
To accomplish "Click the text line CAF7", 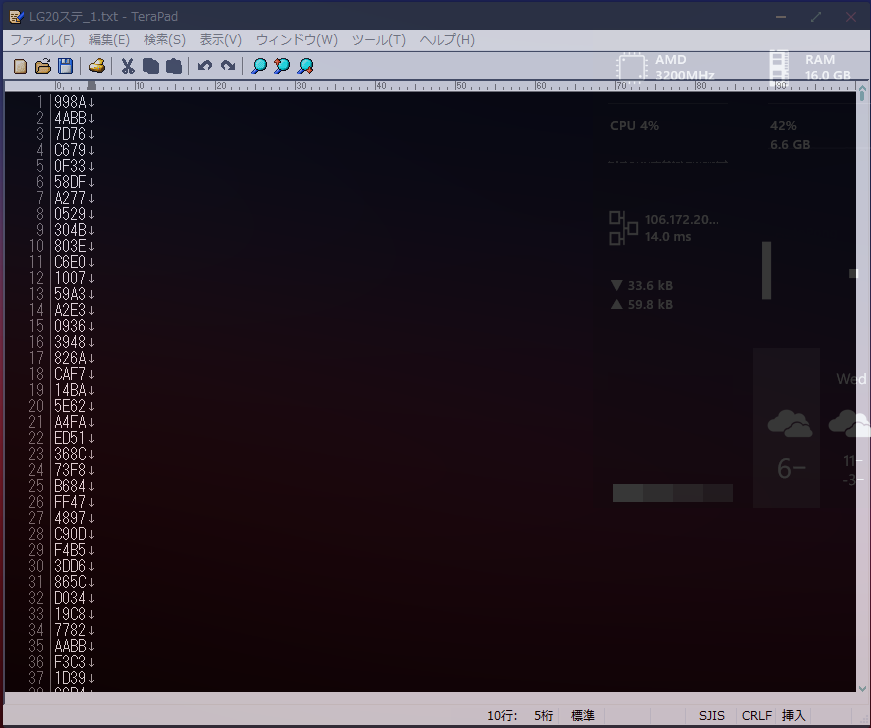I will tap(70, 374).
